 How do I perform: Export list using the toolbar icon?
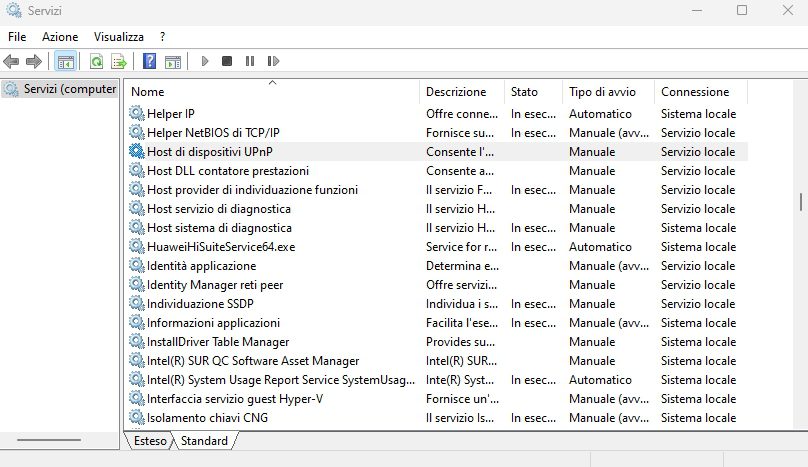119,61
